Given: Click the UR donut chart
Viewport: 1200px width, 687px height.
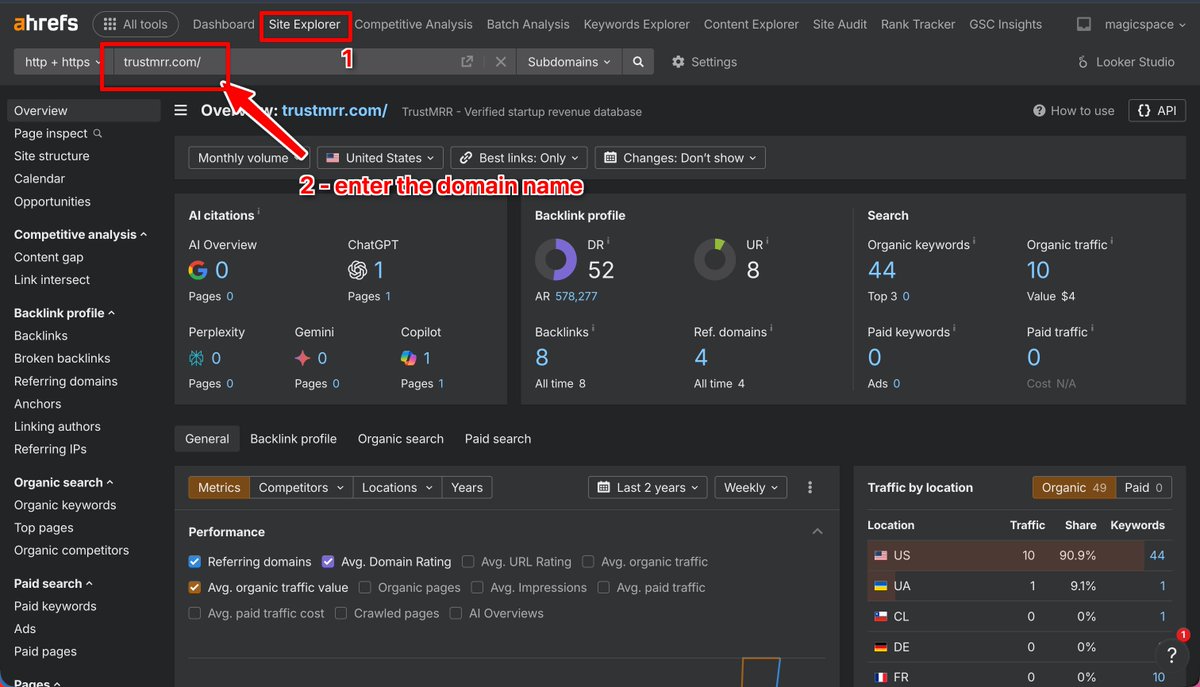Looking at the screenshot, I should pos(715,260).
